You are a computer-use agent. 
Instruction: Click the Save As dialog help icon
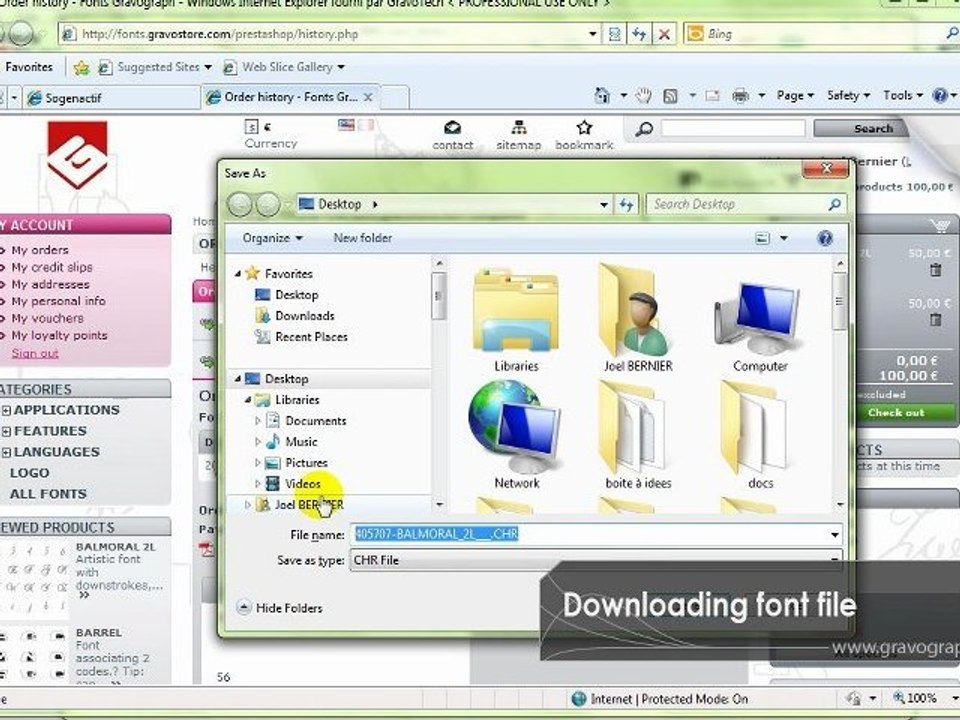pos(825,238)
